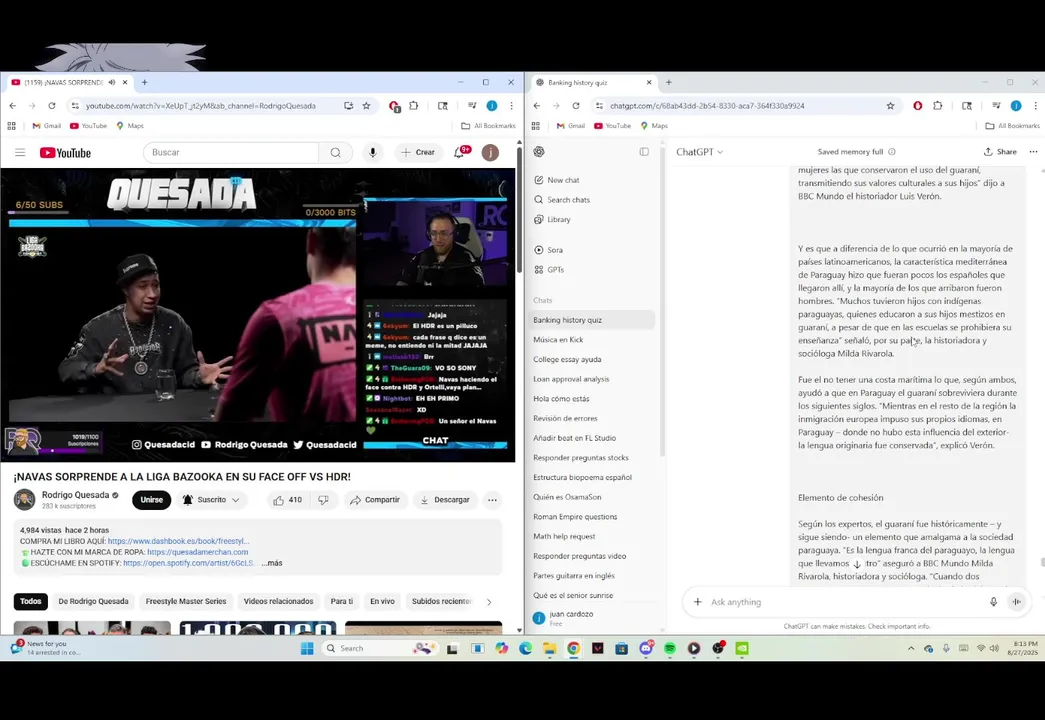This screenshot has height=720, width=1045.
Task: Open YouTube account avatar menu
Action: click(490, 153)
